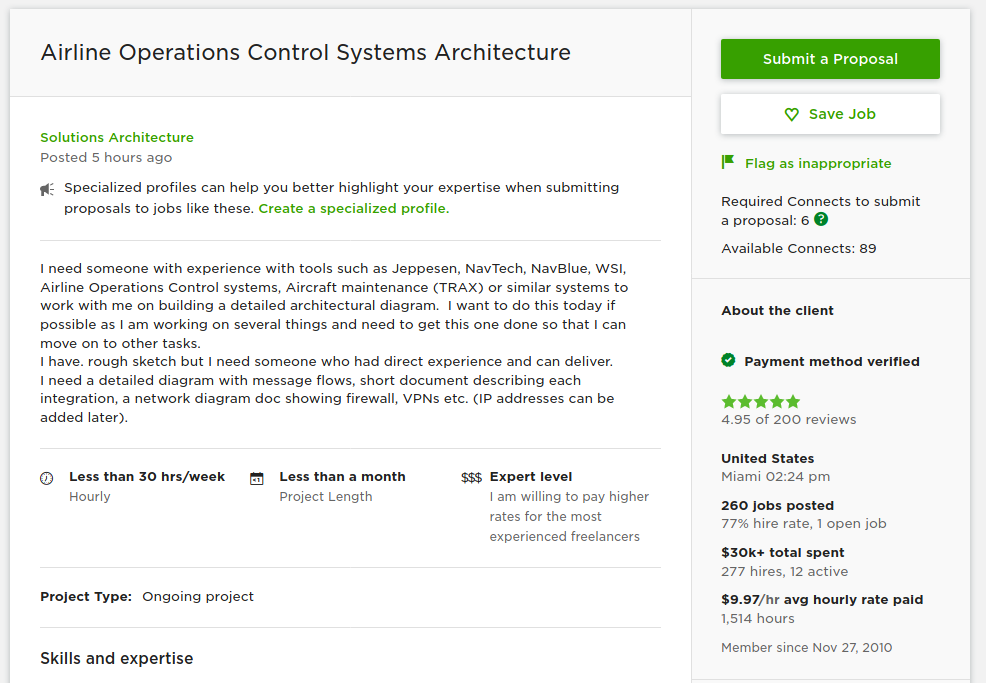Image resolution: width=986 pixels, height=683 pixels.
Task: Flag as inappropriate link
Action: point(817,163)
